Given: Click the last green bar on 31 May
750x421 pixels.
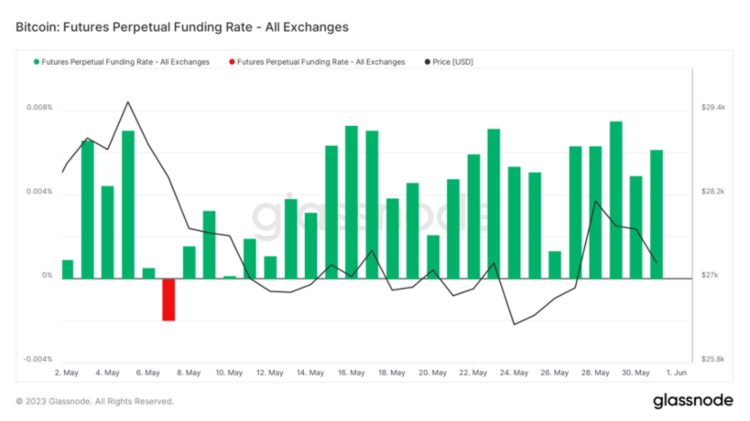Looking at the screenshot, I should coord(657,214).
